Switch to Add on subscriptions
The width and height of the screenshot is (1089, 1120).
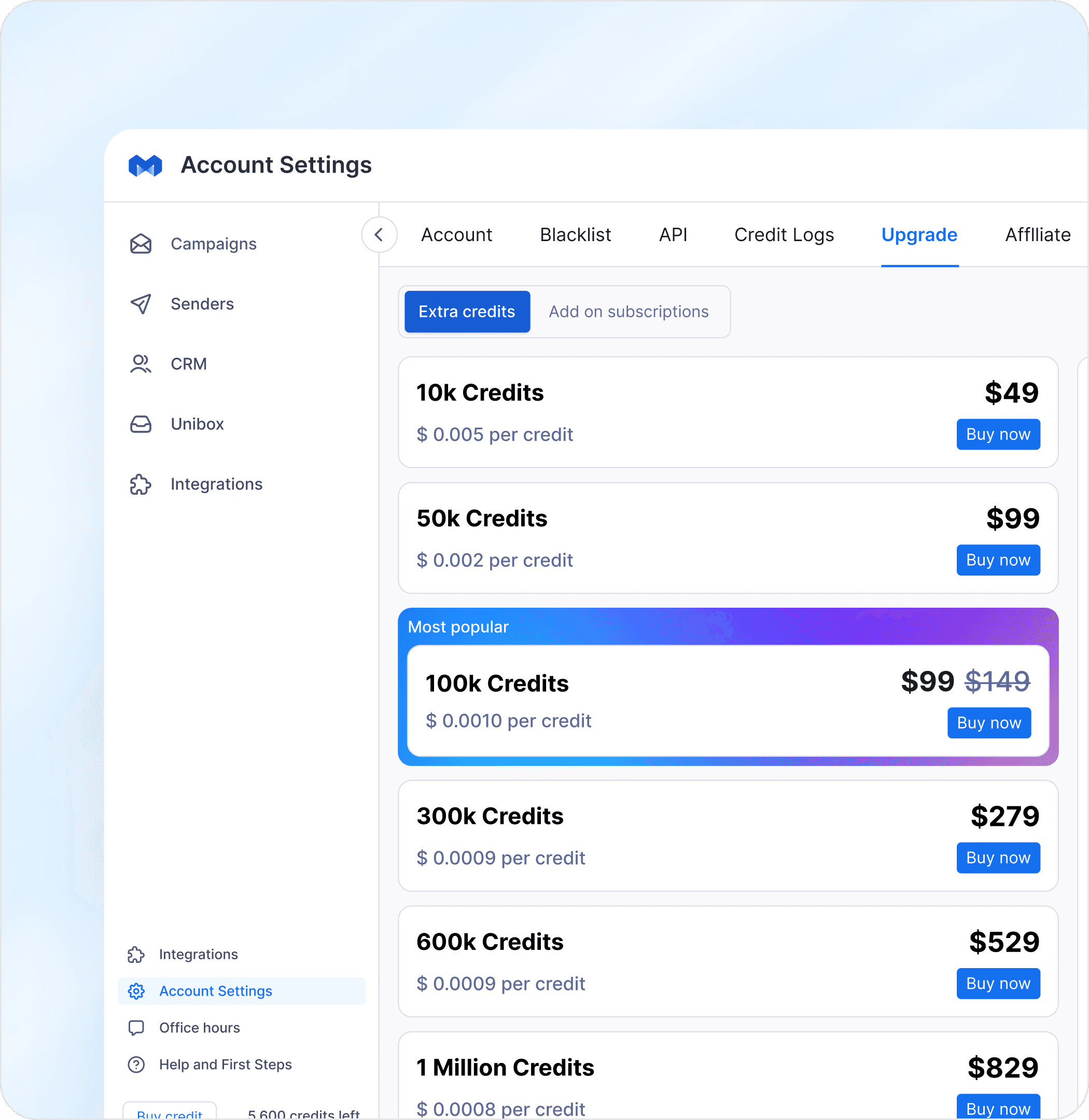(628, 312)
